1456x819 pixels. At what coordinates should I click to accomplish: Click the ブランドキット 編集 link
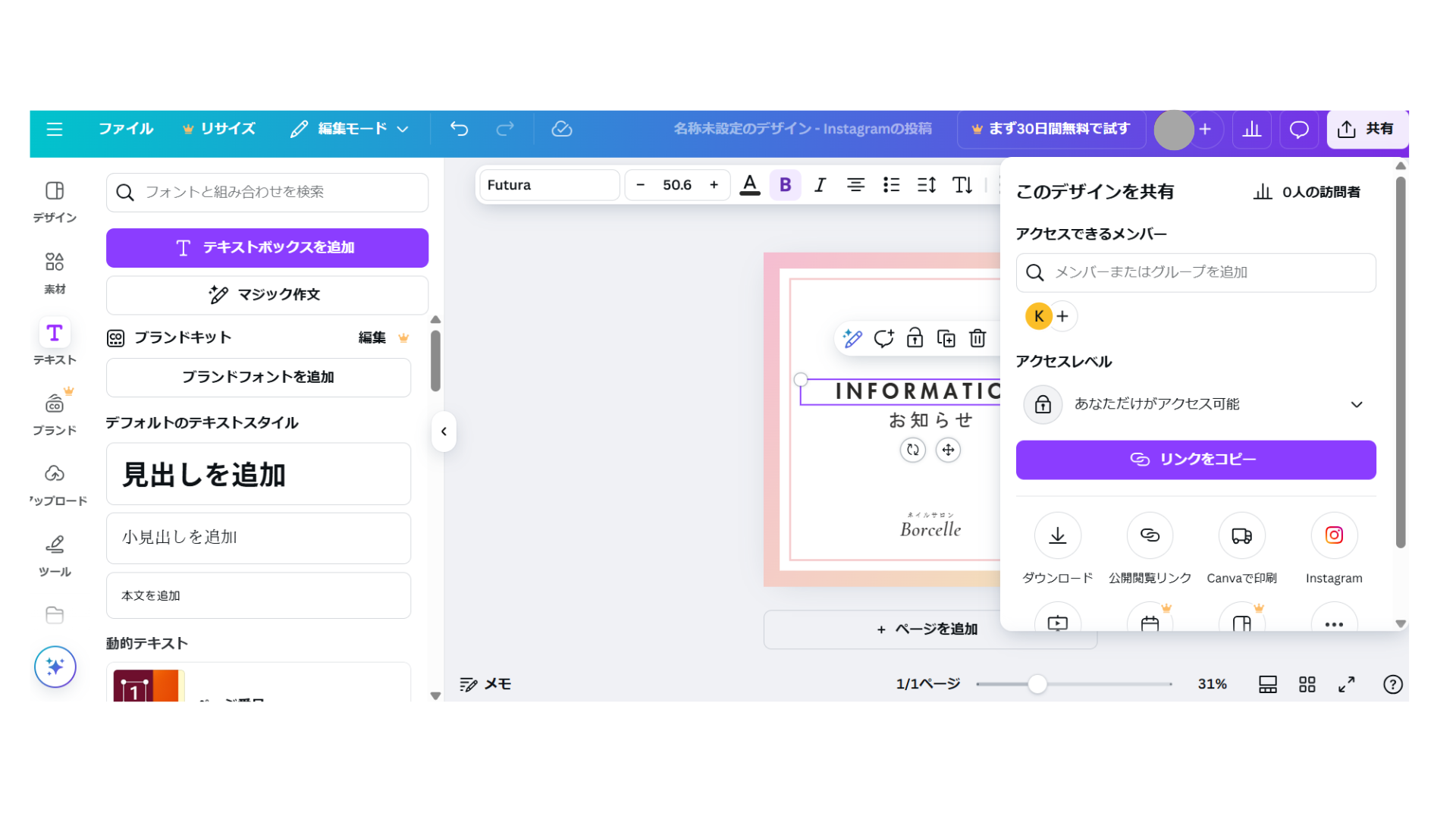pos(372,337)
